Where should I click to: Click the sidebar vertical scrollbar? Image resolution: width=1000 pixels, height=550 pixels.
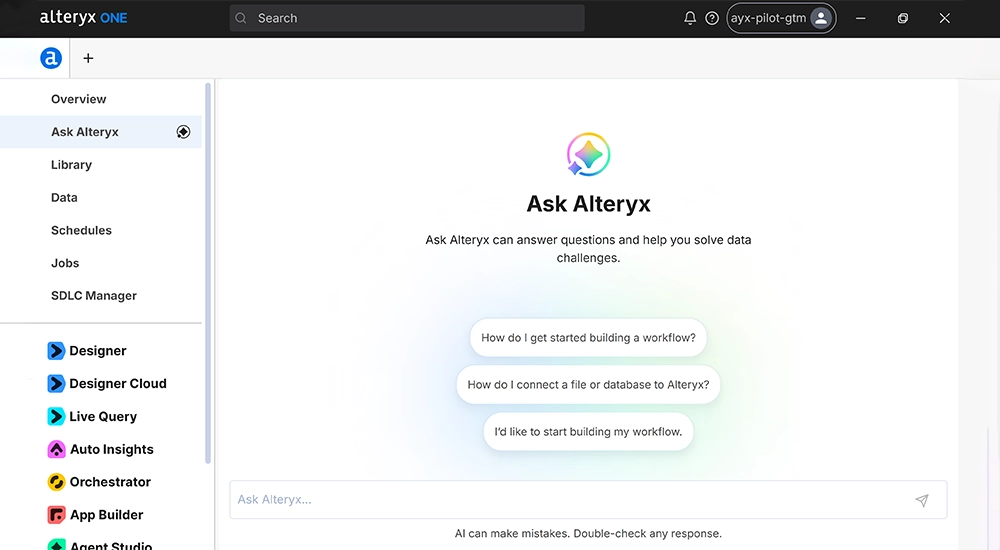[208, 273]
